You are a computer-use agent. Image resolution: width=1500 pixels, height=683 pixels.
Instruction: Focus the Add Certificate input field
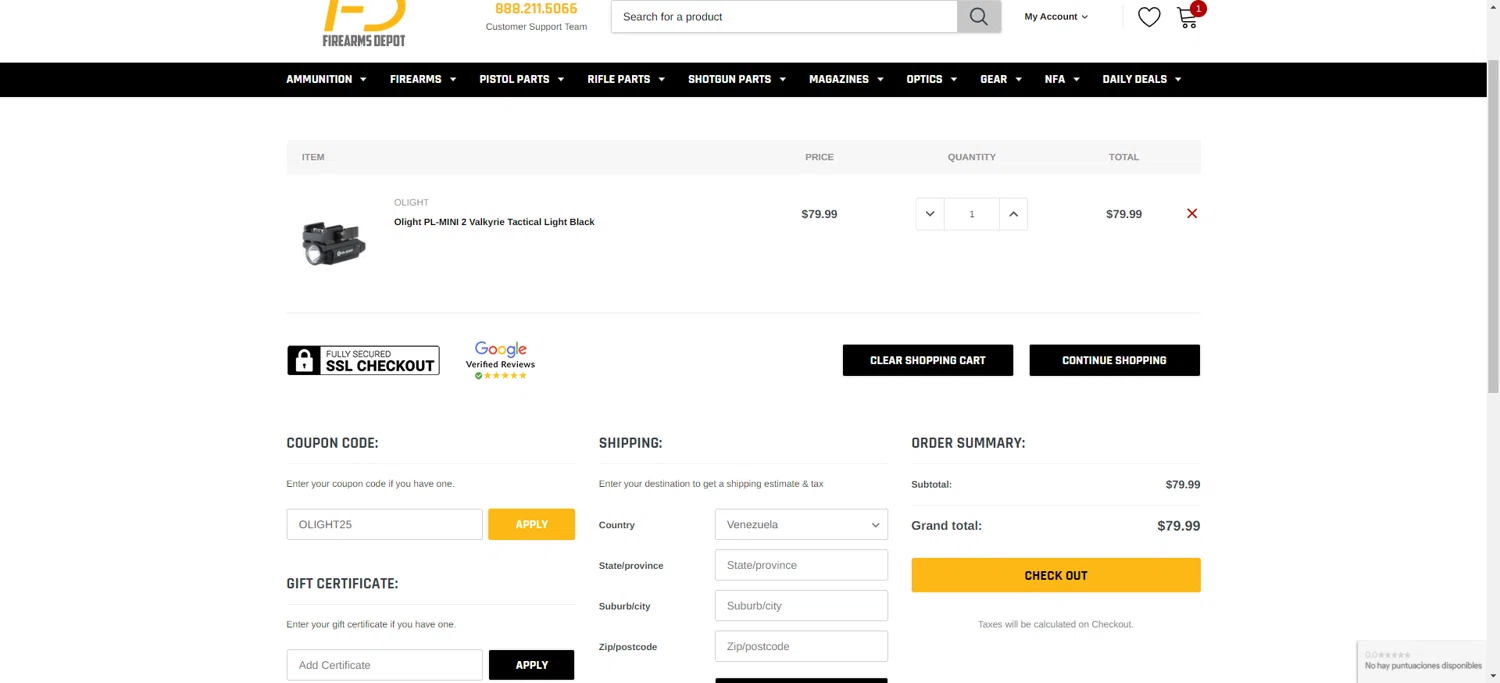tap(385, 665)
